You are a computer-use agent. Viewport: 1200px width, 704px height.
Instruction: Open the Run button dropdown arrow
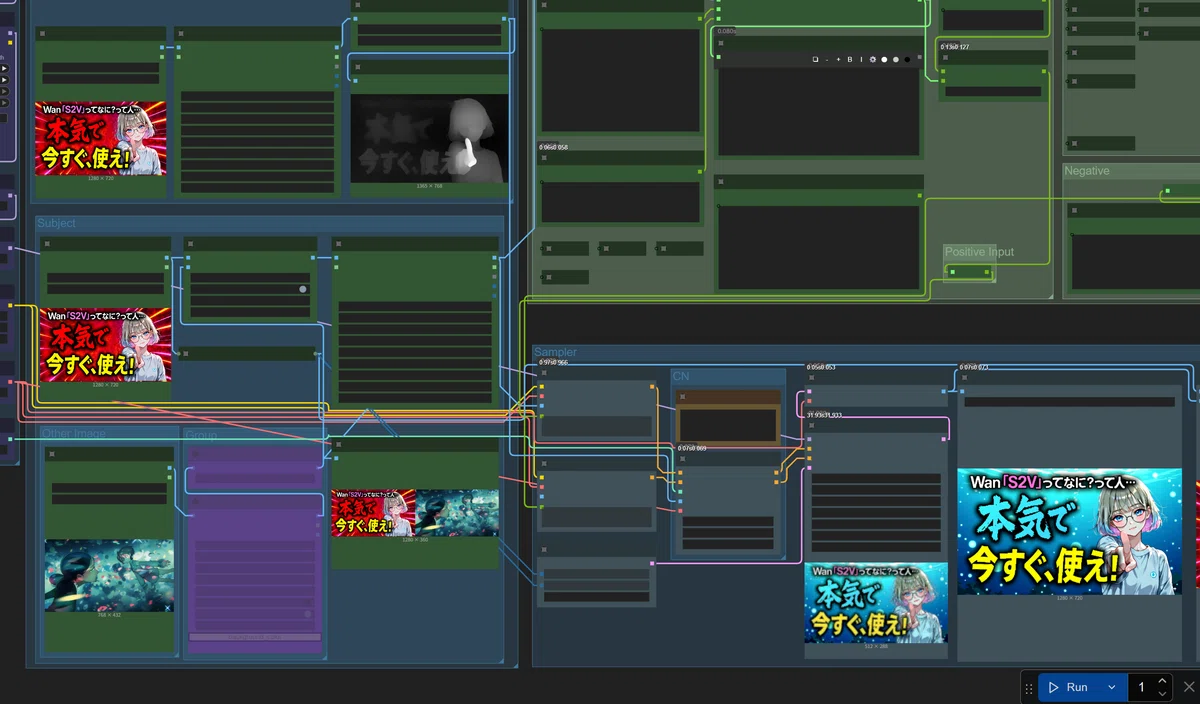coord(1111,687)
